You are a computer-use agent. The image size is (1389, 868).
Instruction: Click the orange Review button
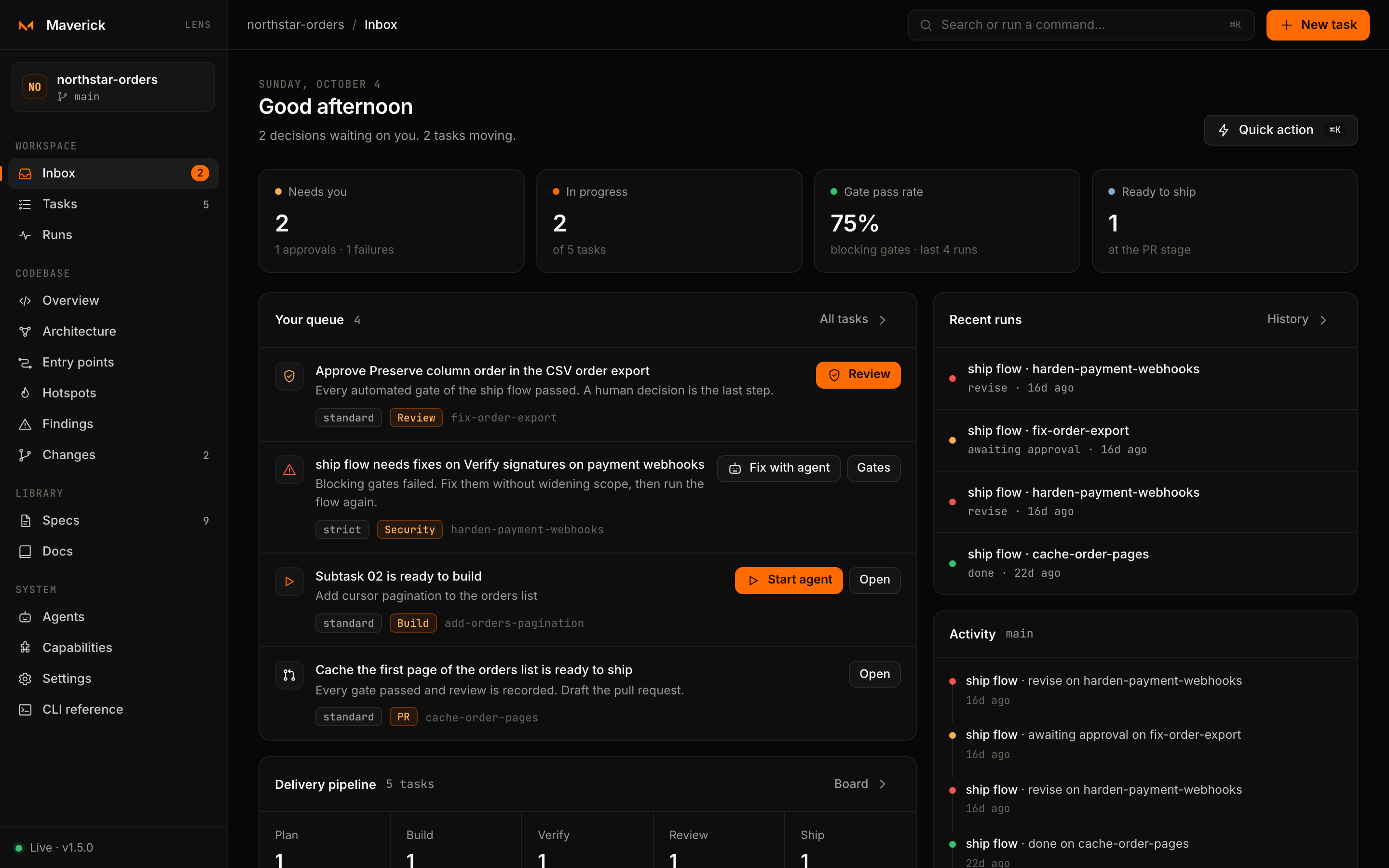click(858, 375)
